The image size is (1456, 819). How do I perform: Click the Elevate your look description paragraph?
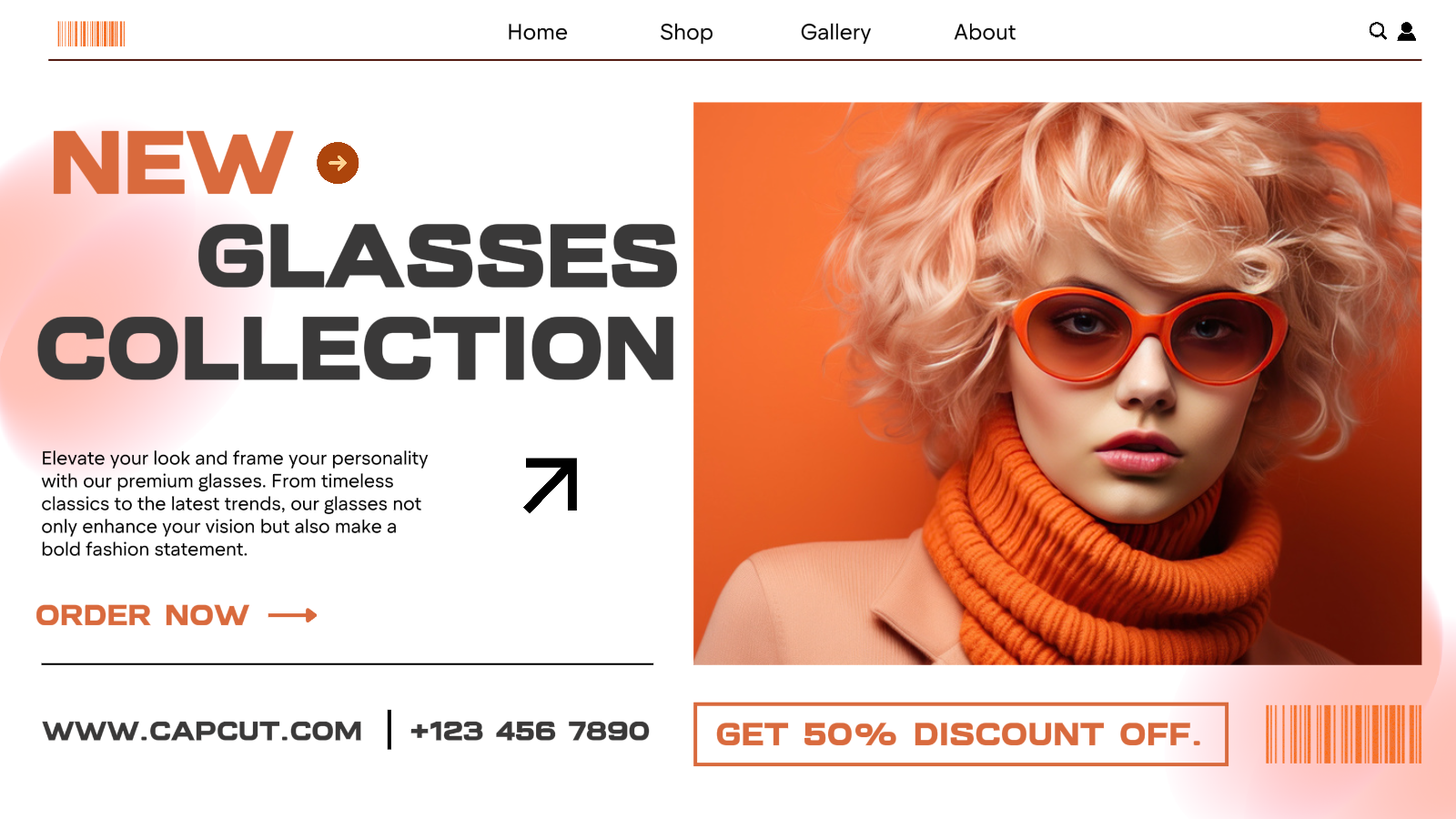pyautogui.click(x=235, y=503)
